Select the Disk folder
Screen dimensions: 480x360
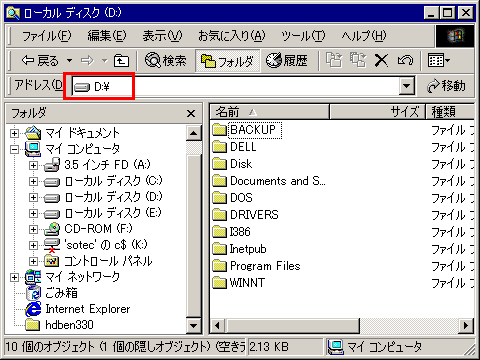[x=232, y=164]
